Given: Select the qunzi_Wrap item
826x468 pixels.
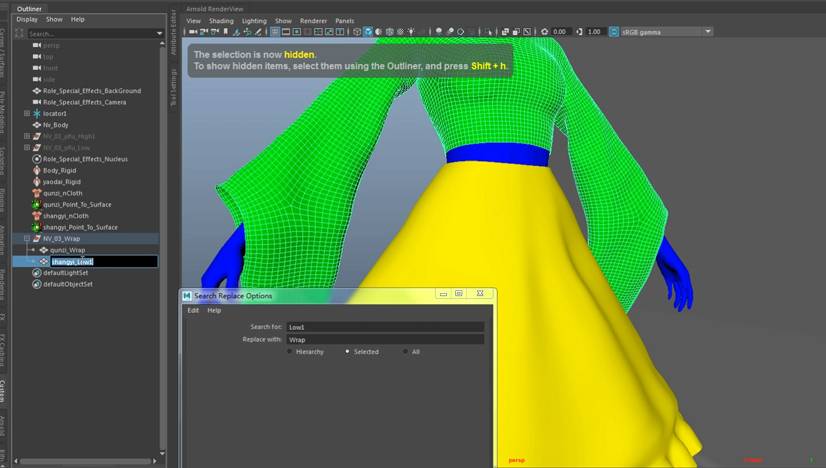Looking at the screenshot, I should 67,250.
